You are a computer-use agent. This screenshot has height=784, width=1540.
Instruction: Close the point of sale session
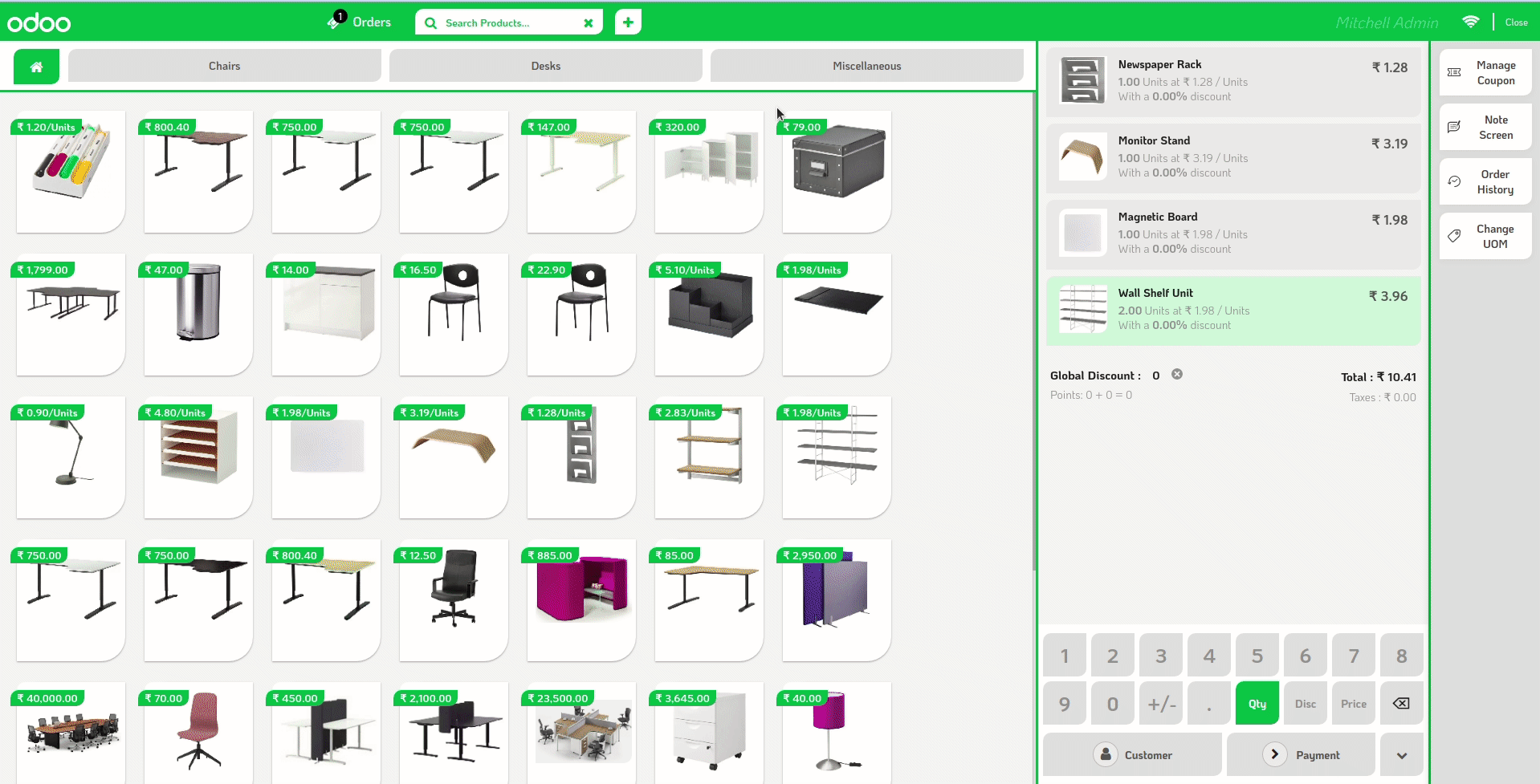tap(1516, 22)
